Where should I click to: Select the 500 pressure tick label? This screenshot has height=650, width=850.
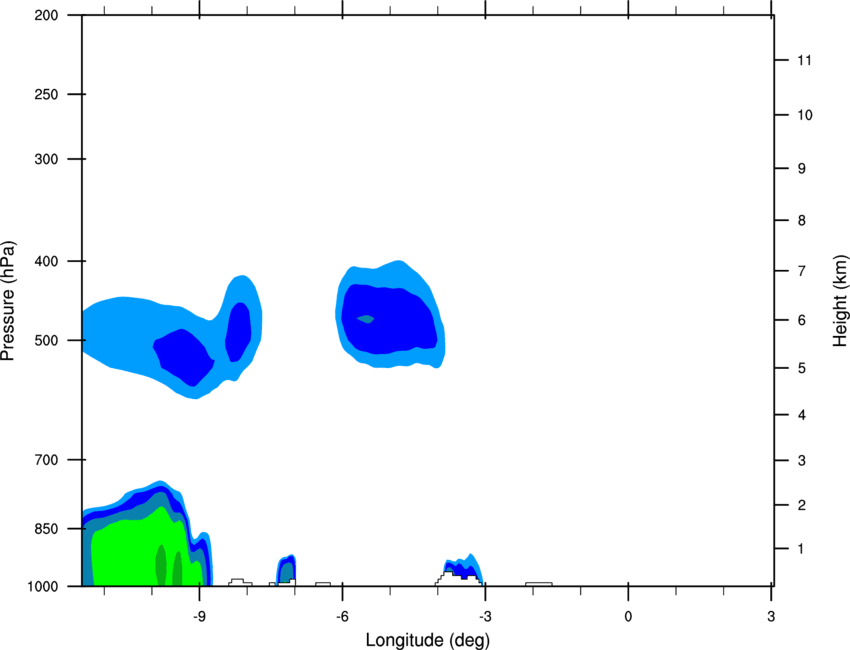46,340
